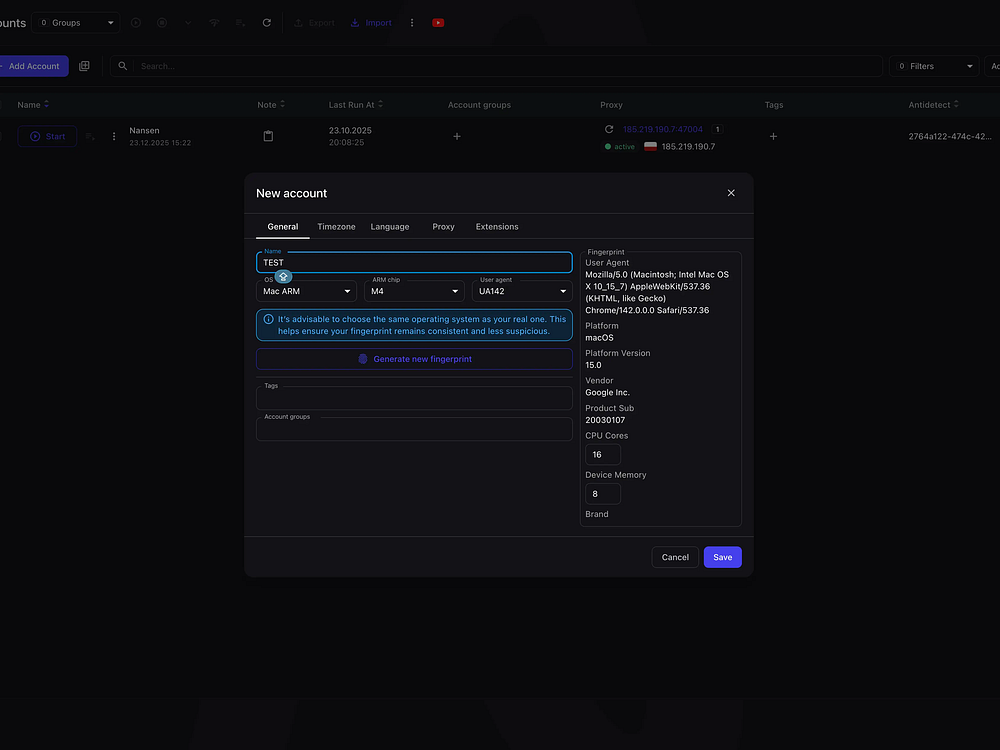Click the Name field containing TEST
This screenshot has height=750, width=1000.
pos(414,263)
